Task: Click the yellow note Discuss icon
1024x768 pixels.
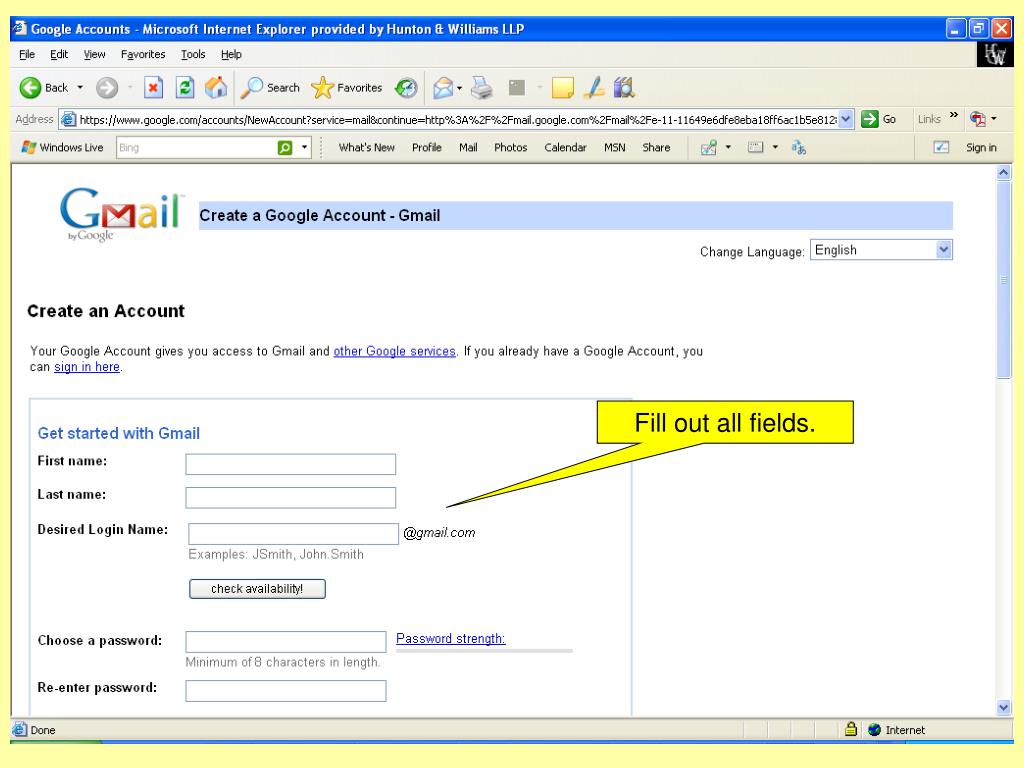Action: [562, 88]
